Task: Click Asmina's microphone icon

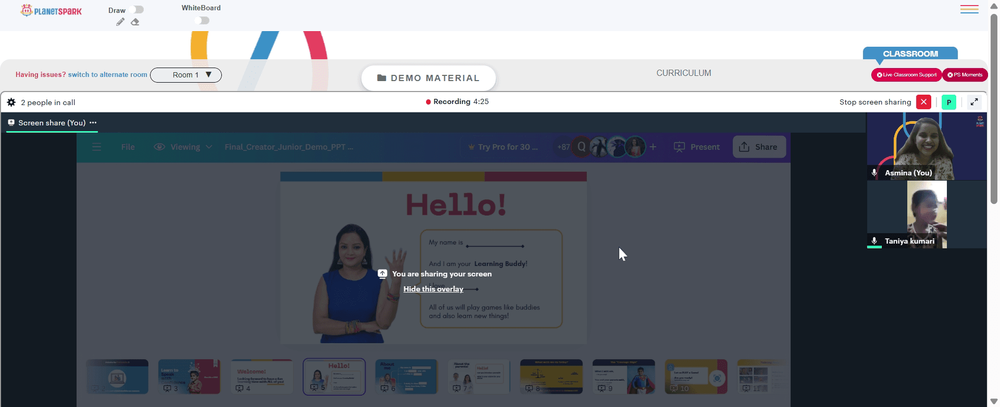Action: (x=874, y=173)
